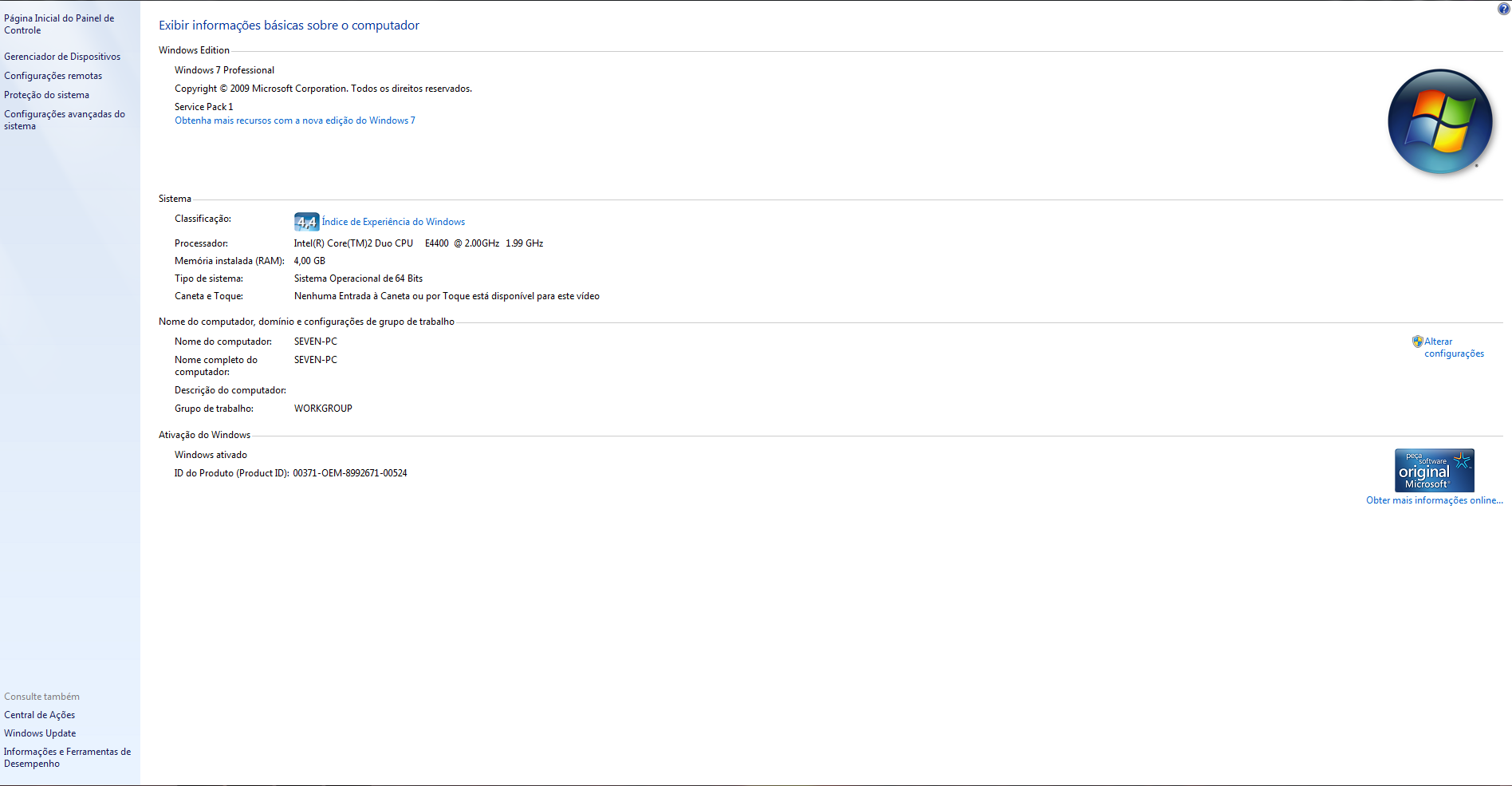This screenshot has height=786, width=1512.
Task: Click Obter mais informações online link
Action: (x=1434, y=500)
